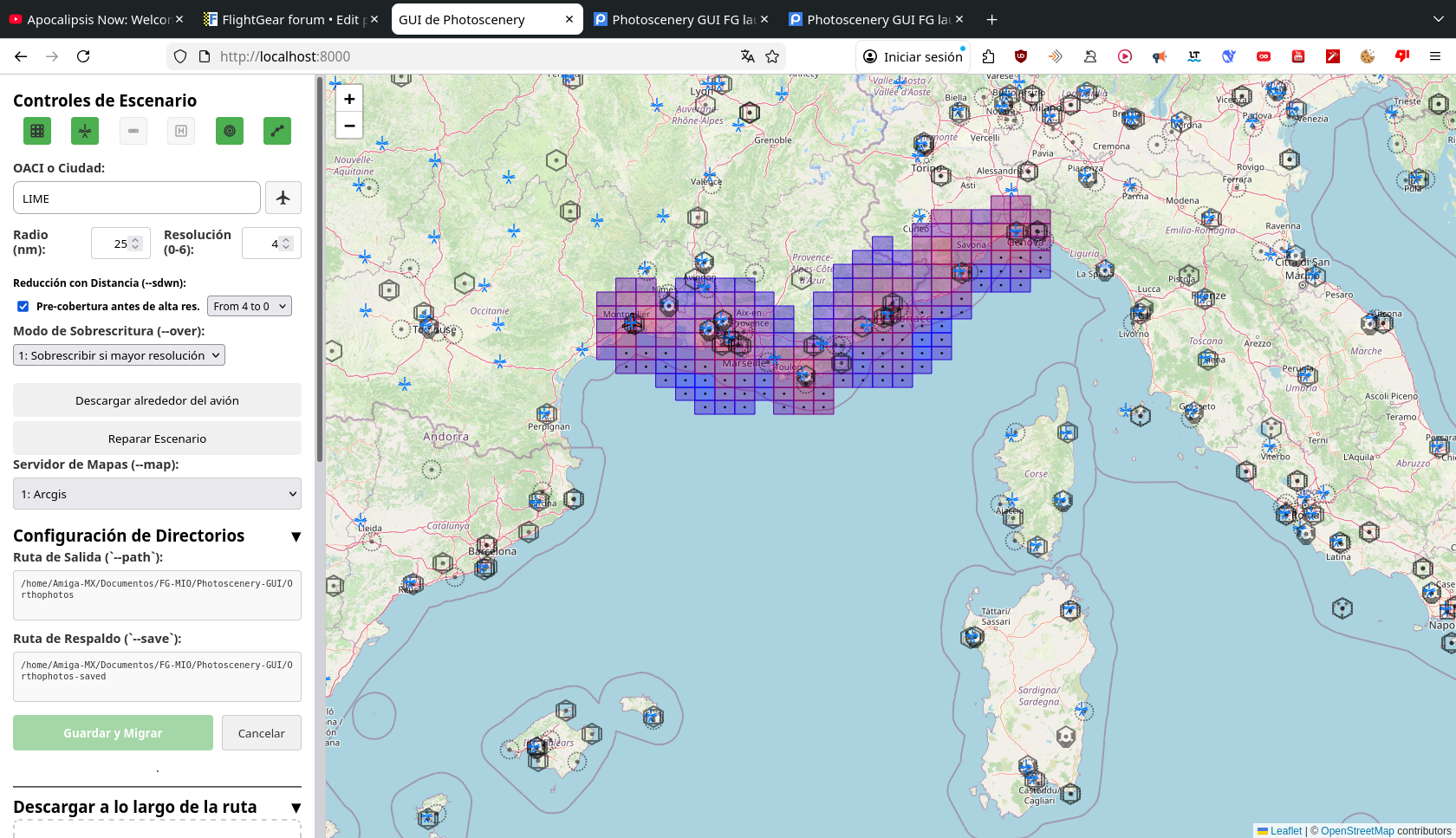Open the uBlock Origin extension
The height and width of the screenshot is (838, 1456).
[x=1021, y=56]
